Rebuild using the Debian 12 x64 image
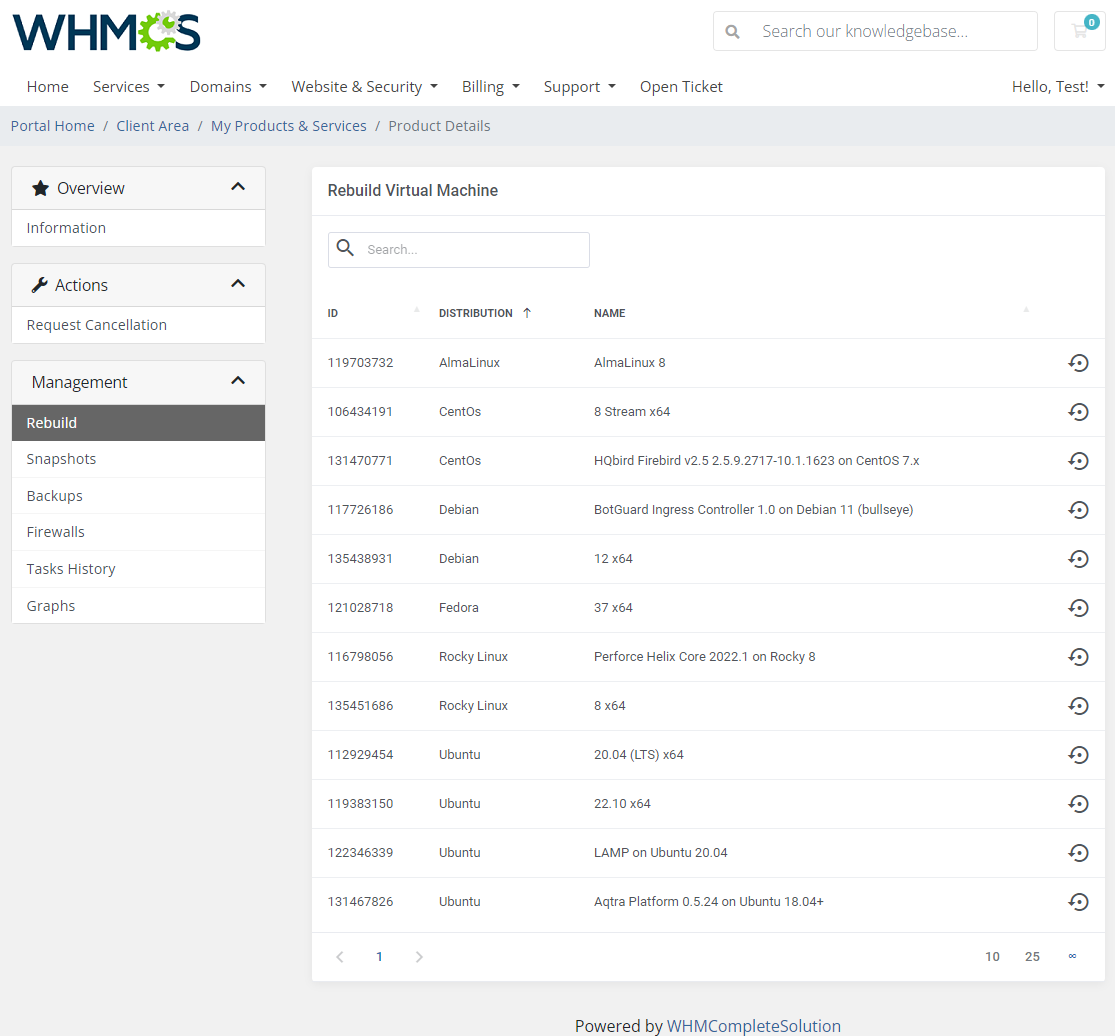 (1078, 558)
